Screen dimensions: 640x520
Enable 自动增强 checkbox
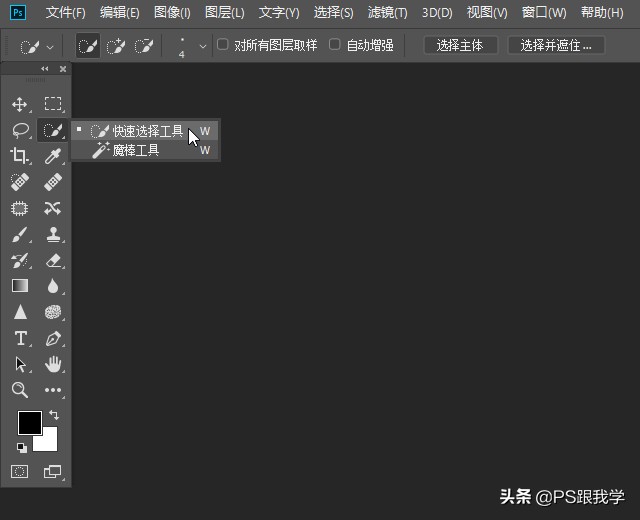[335, 44]
